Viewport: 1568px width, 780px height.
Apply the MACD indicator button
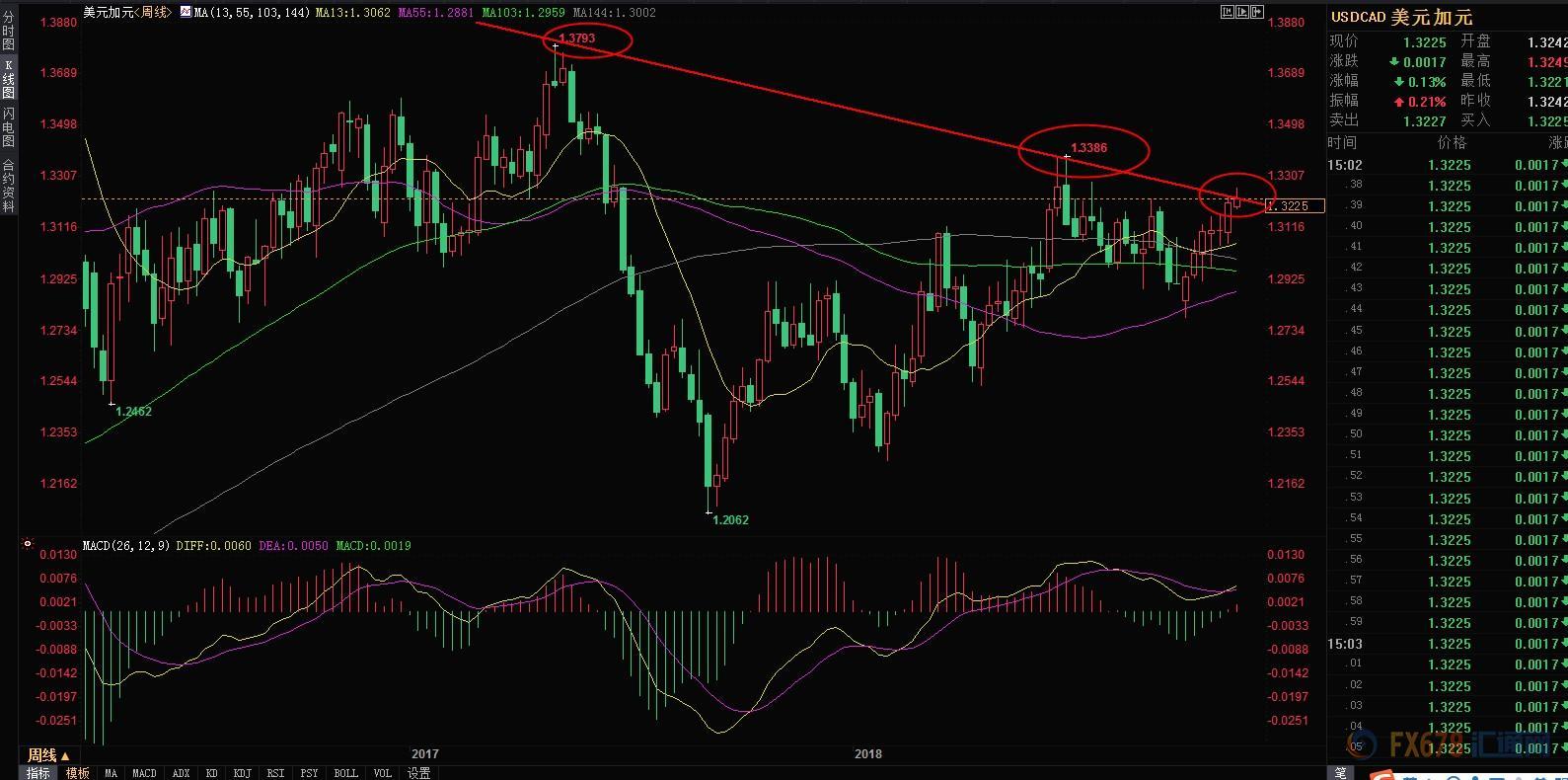click(144, 773)
